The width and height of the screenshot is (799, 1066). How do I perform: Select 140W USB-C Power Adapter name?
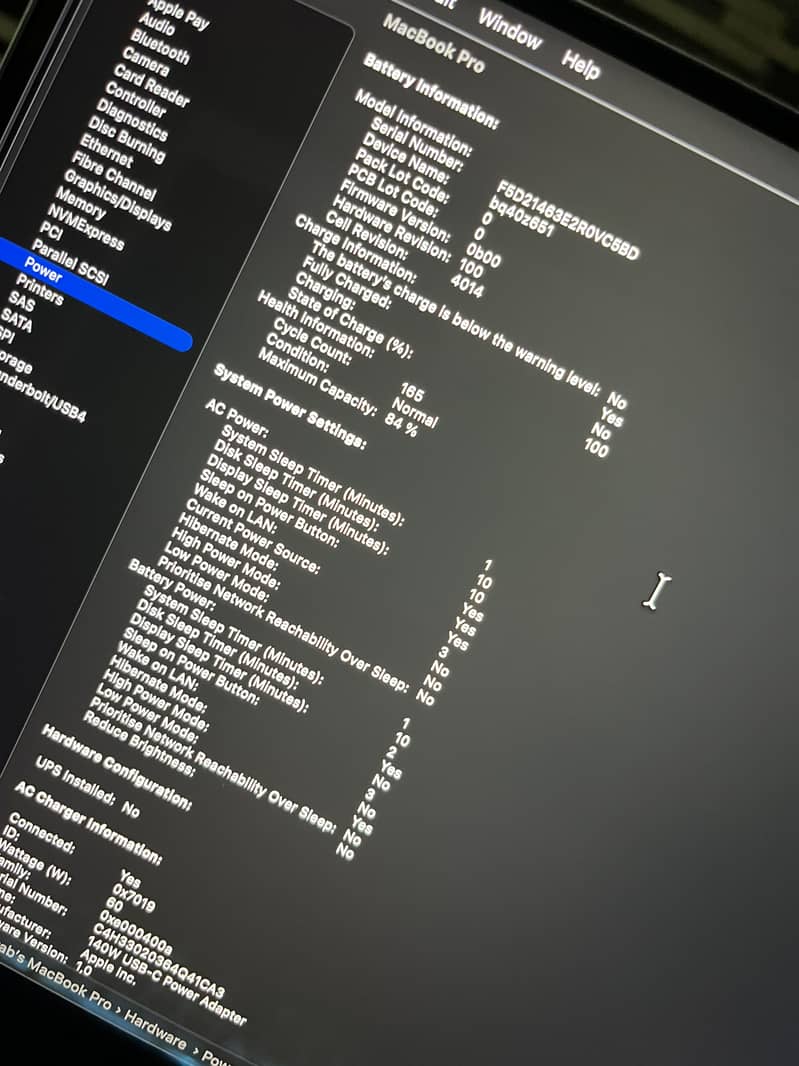pos(167,982)
